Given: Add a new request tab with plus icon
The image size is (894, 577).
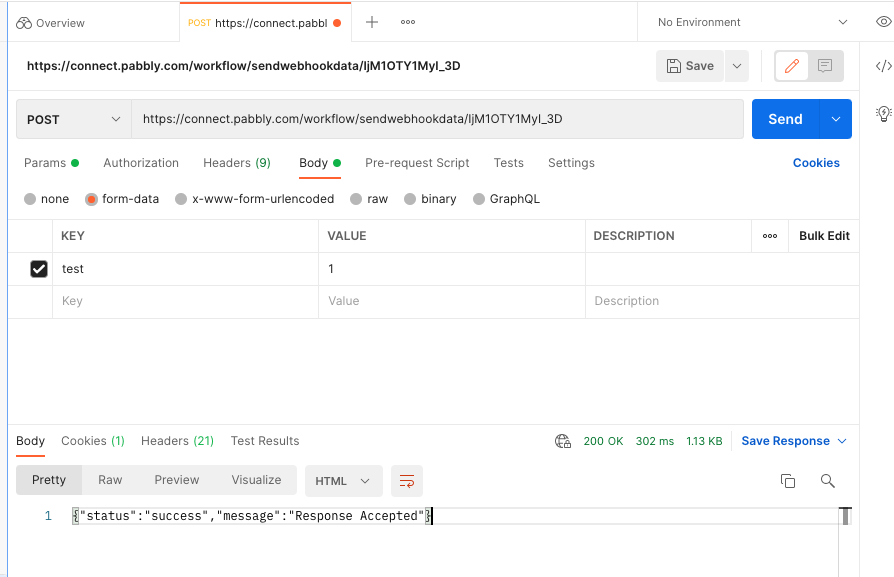Looking at the screenshot, I should click(x=372, y=22).
